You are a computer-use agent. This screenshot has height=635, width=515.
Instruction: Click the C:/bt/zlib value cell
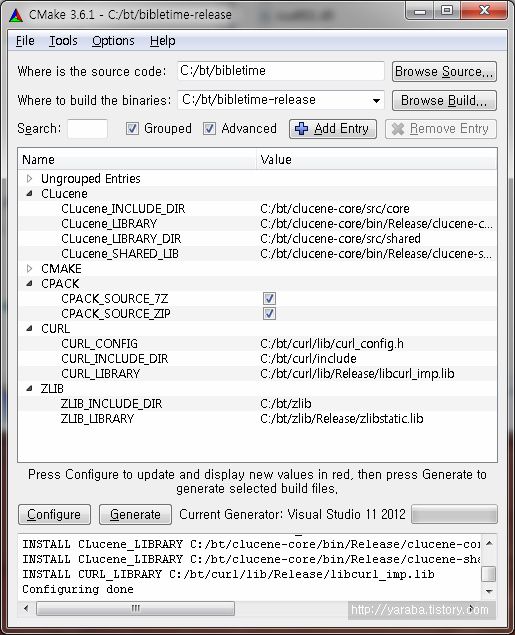click(x=285, y=403)
